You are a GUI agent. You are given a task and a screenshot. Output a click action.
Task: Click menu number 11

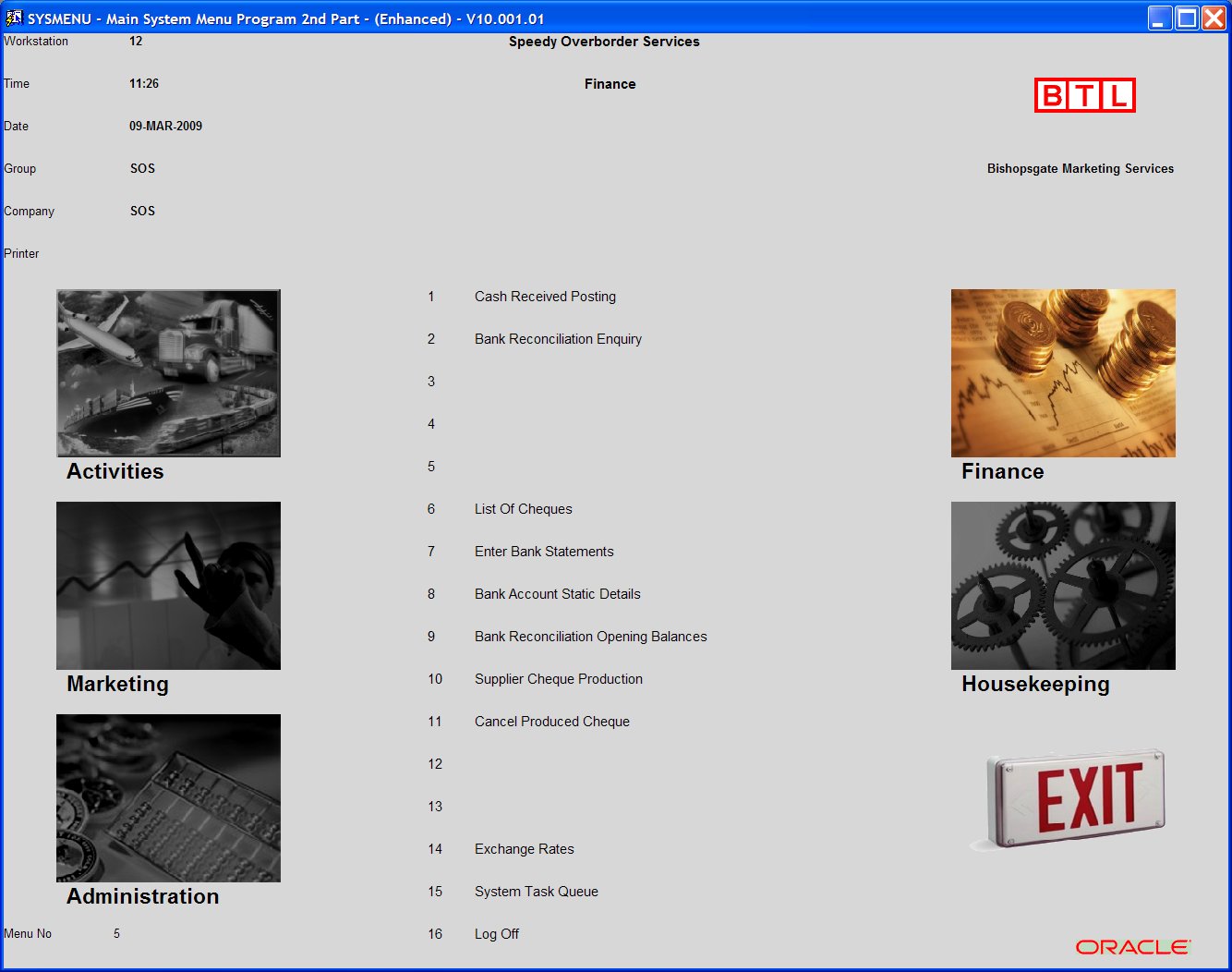(x=435, y=722)
